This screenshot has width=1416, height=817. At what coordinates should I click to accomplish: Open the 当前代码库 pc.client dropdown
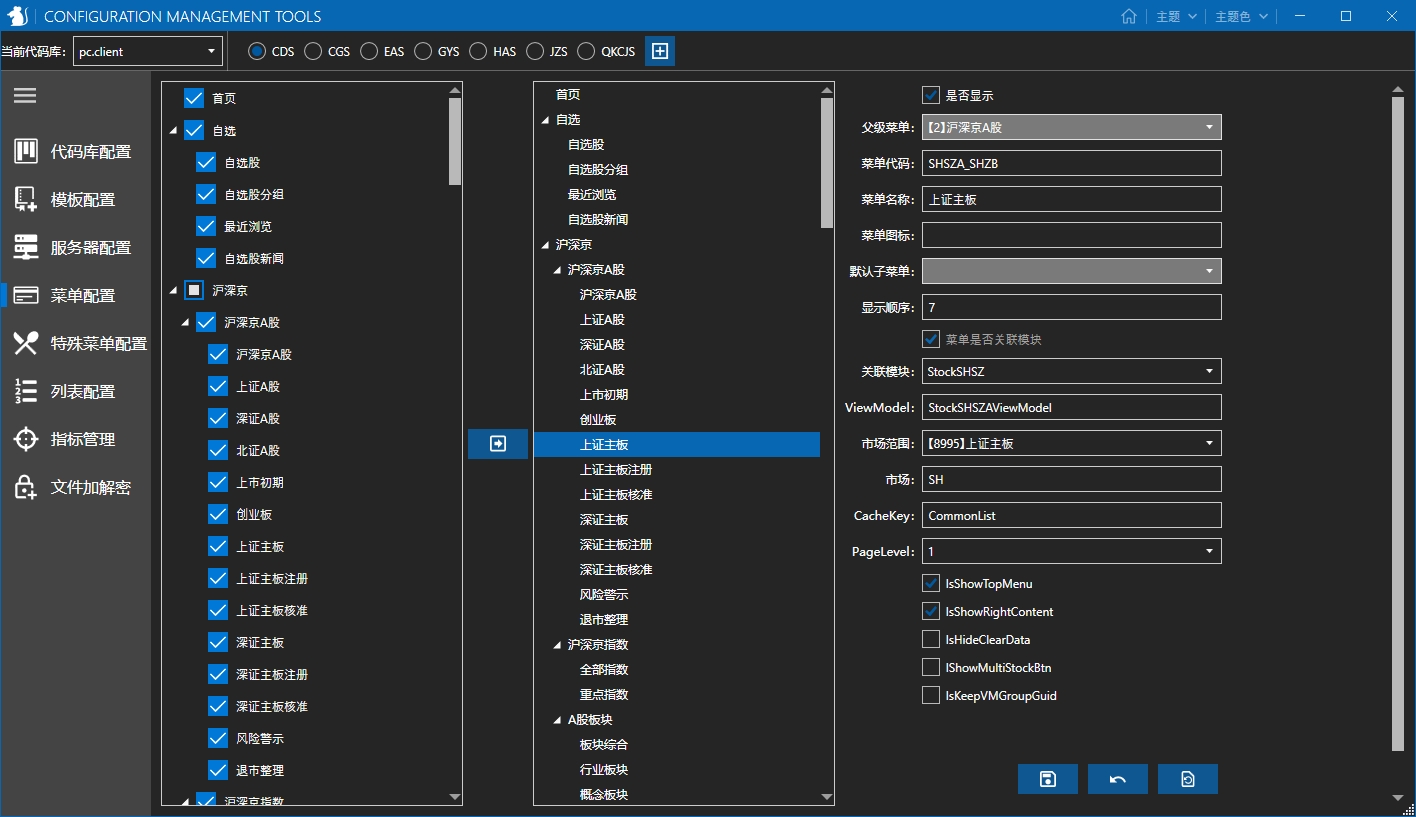coord(147,51)
